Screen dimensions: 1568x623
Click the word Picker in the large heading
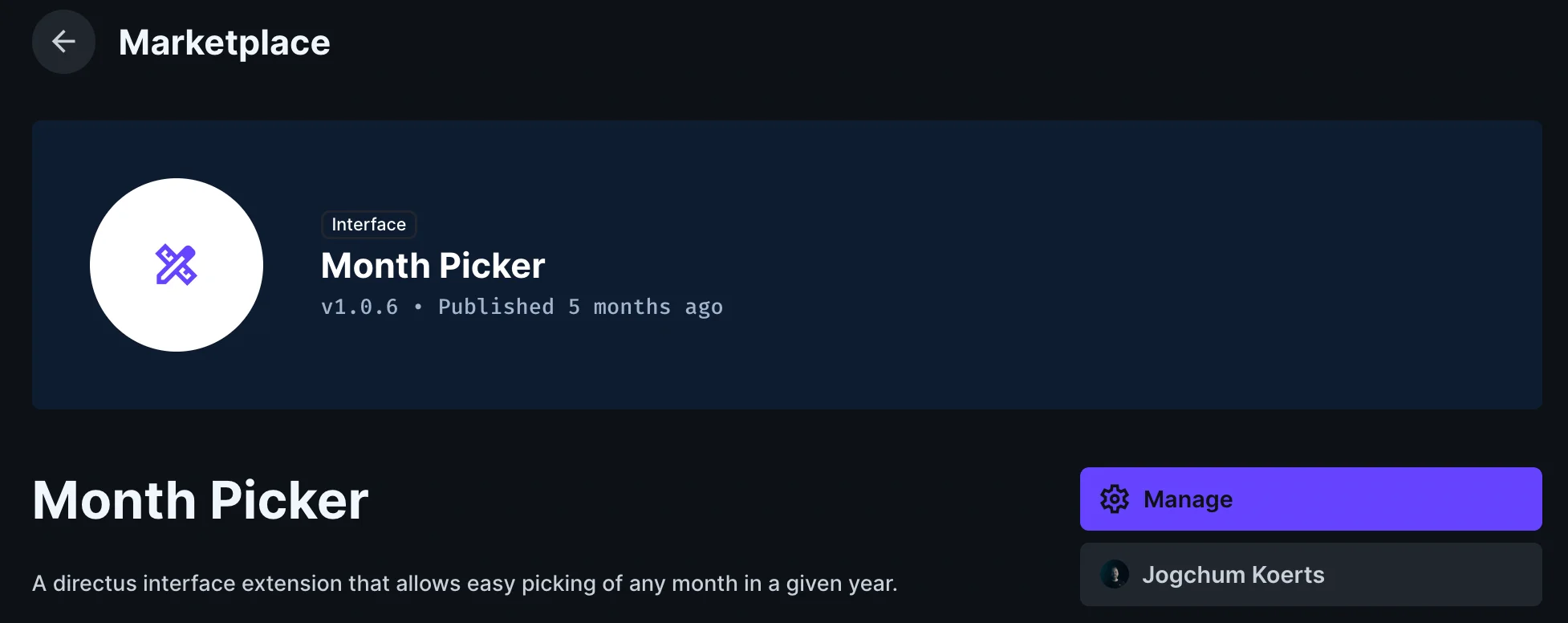[289, 501]
